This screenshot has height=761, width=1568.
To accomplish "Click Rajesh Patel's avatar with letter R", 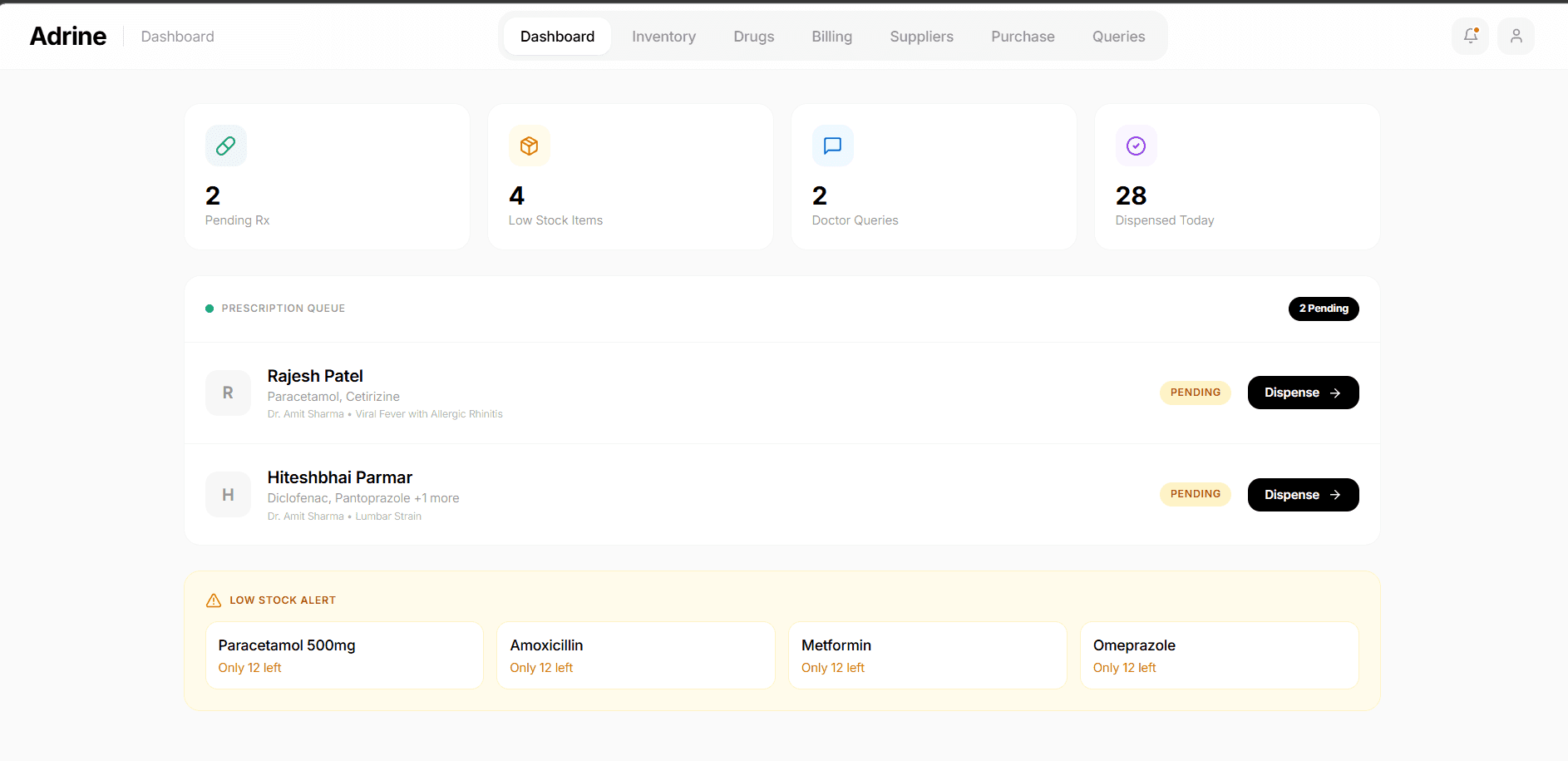I will (228, 392).
